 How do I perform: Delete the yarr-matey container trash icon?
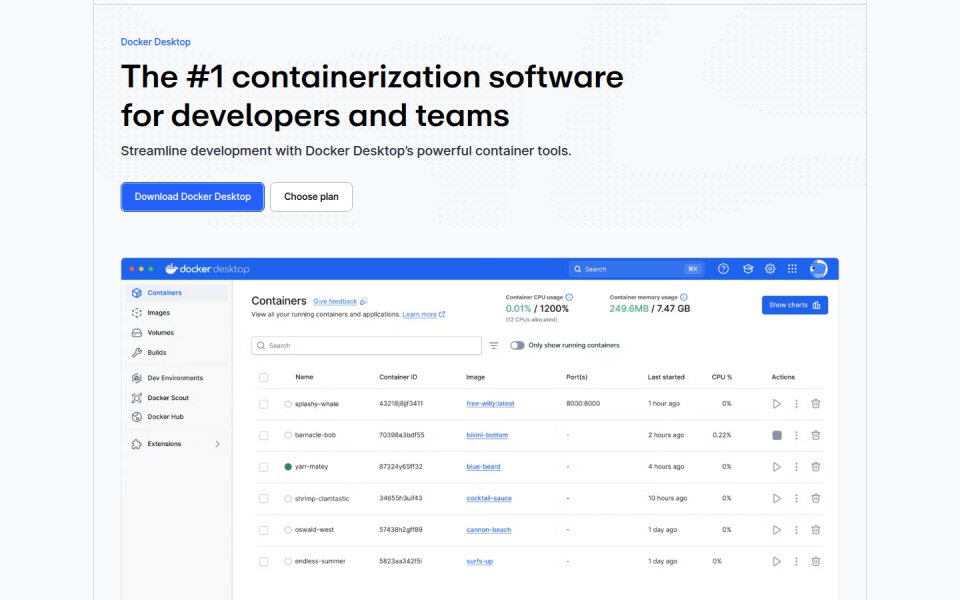pyautogui.click(x=816, y=467)
